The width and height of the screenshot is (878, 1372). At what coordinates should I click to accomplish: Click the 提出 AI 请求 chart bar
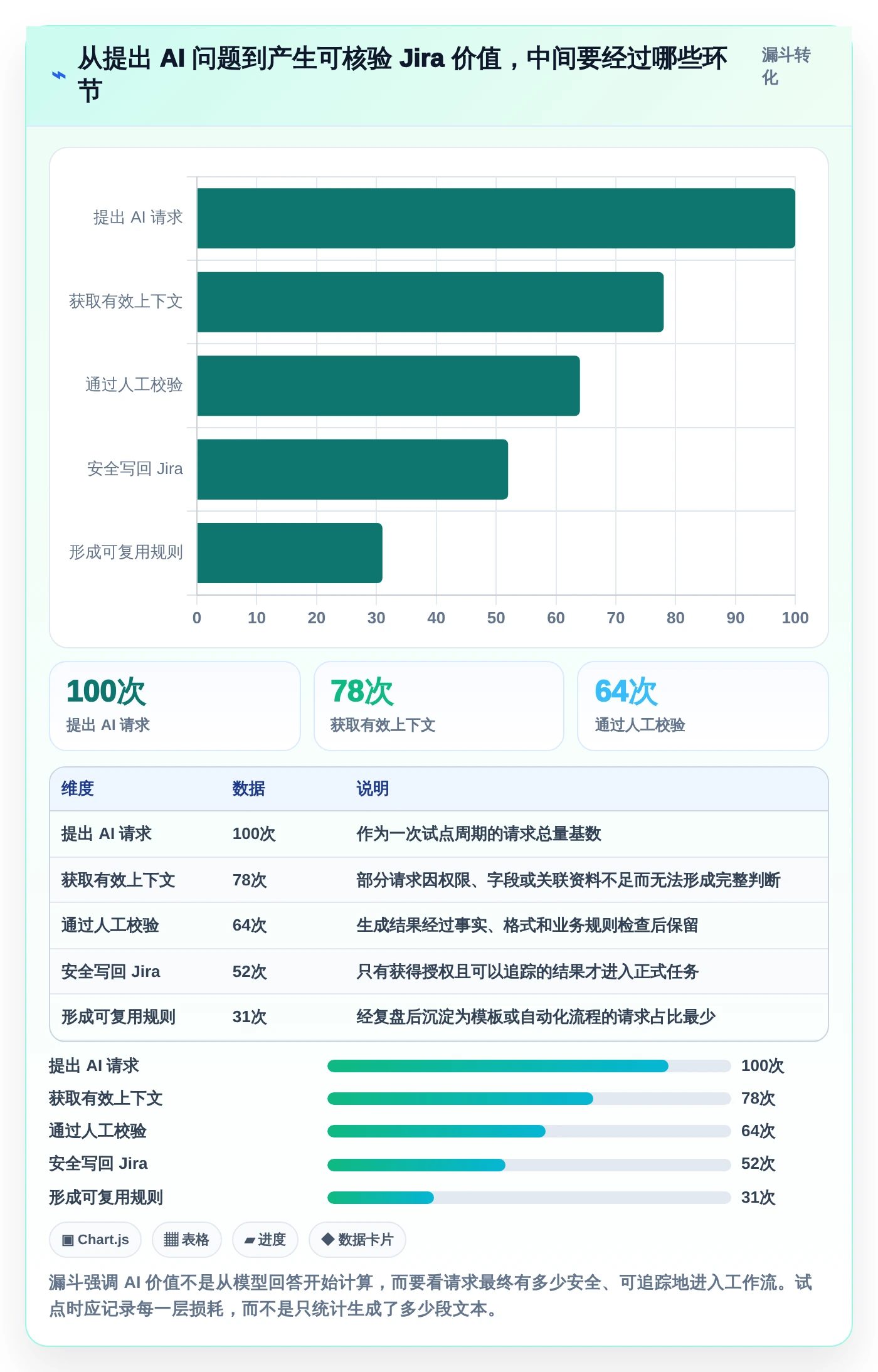[496, 218]
